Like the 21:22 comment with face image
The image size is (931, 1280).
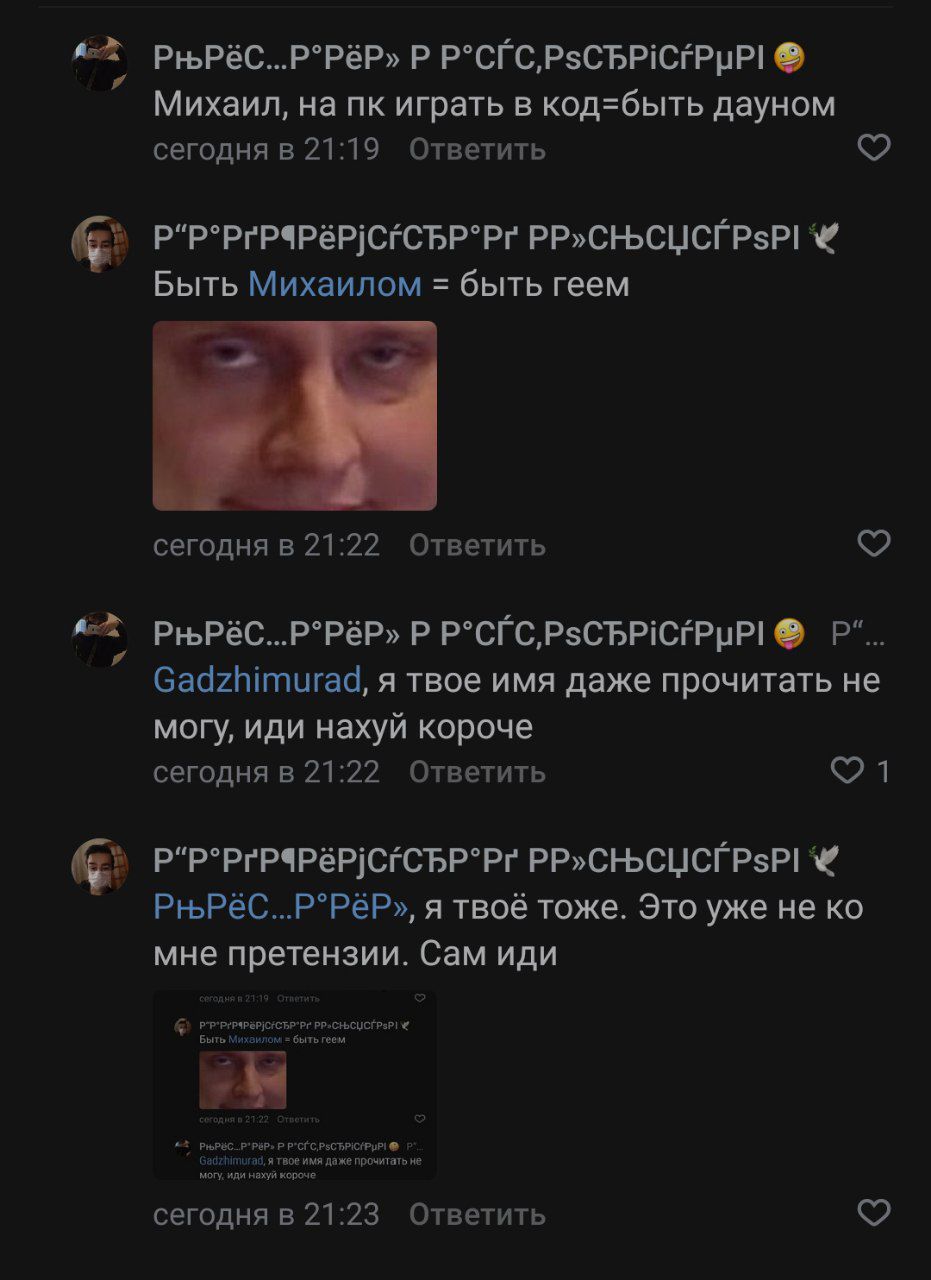(x=874, y=543)
